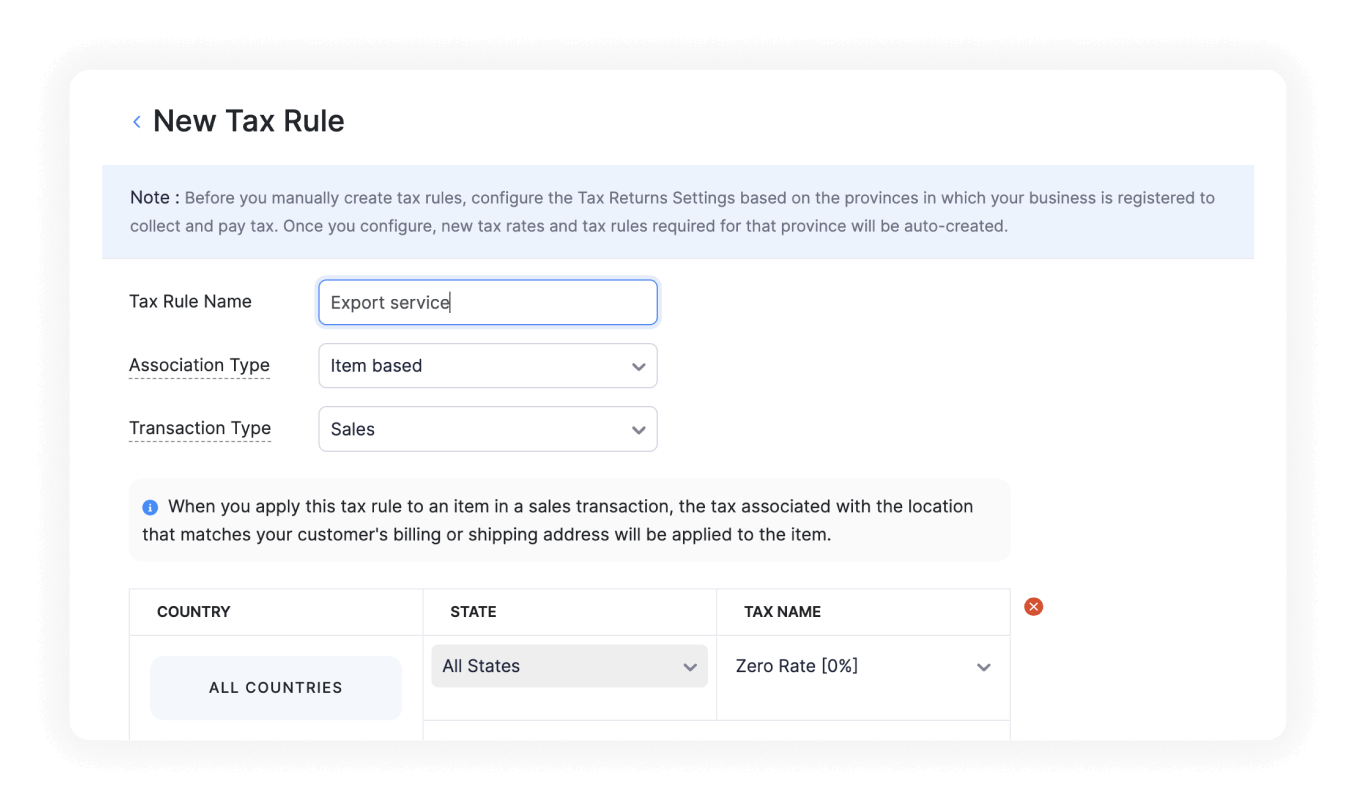Click the blue info icon in the hint
This screenshot has width=1354, height=808.
tap(150, 507)
